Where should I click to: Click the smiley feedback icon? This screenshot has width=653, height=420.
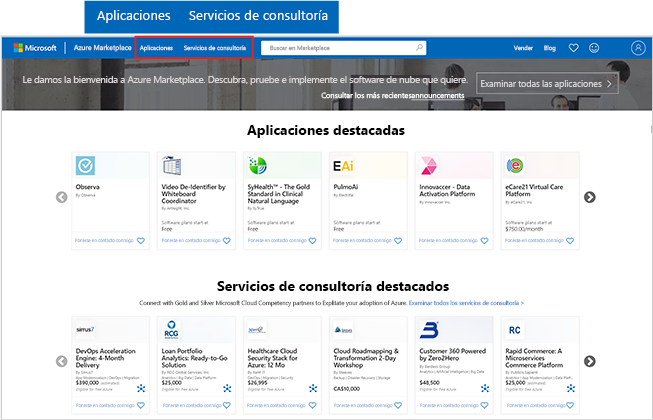pyautogui.click(x=594, y=48)
